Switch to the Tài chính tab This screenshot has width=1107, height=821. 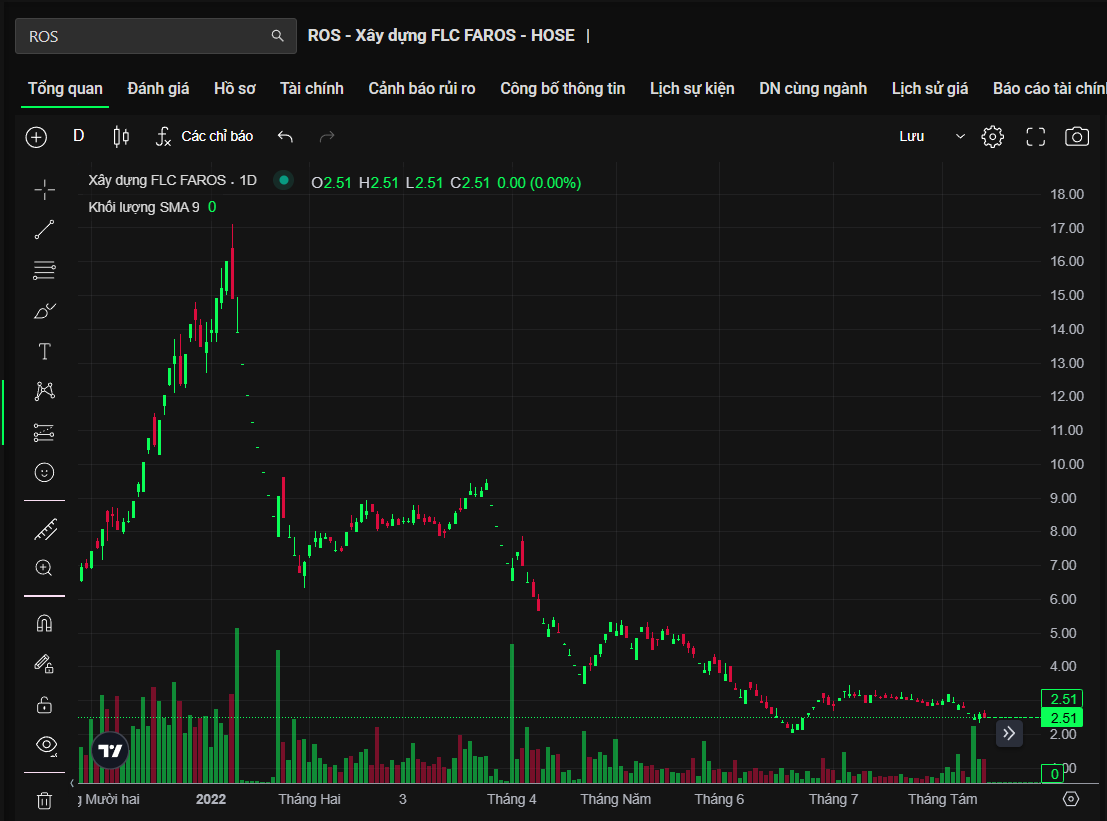[311, 88]
